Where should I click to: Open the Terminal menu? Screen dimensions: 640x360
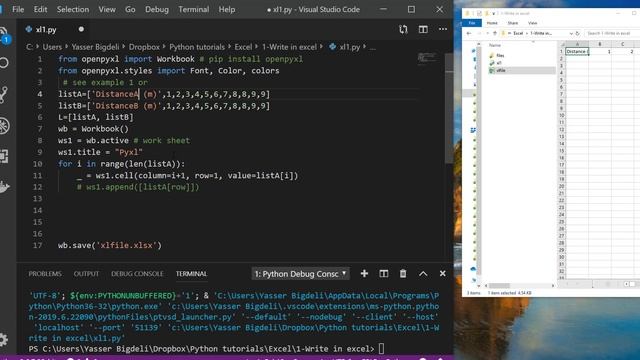193,9
